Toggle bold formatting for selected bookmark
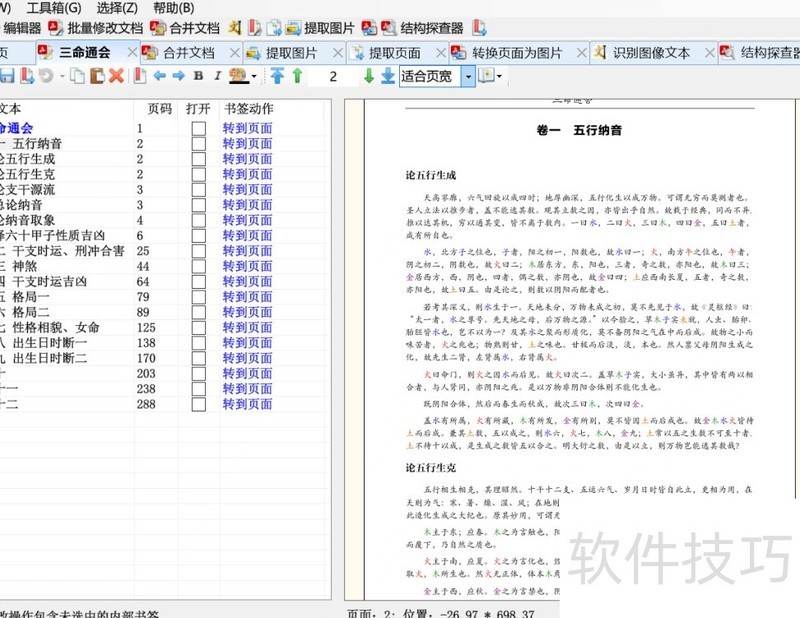Viewport: 800px width, 618px height. click(197, 76)
